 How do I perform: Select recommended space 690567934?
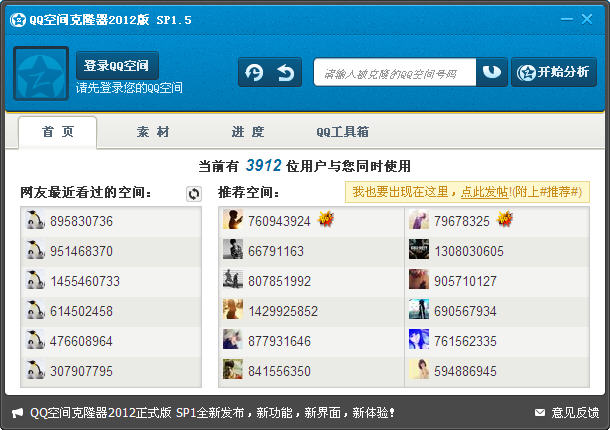(x=465, y=311)
